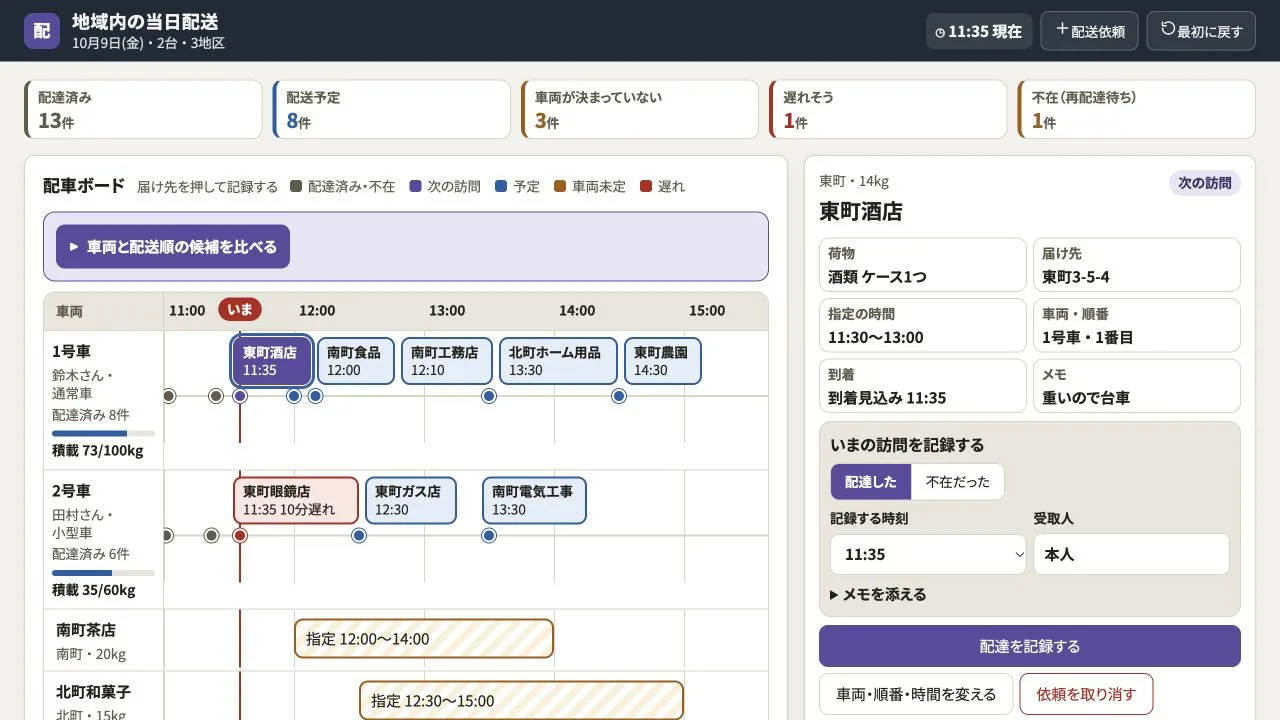Click the 13:30 marker dot on 2号車 timeline

(x=489, y=535)
